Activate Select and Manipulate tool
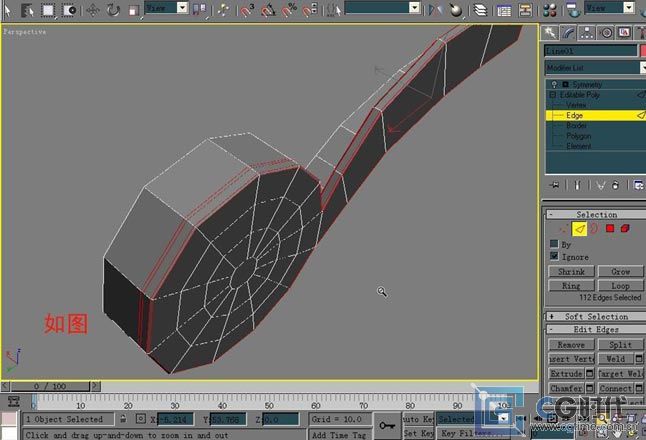 point(223,10)
